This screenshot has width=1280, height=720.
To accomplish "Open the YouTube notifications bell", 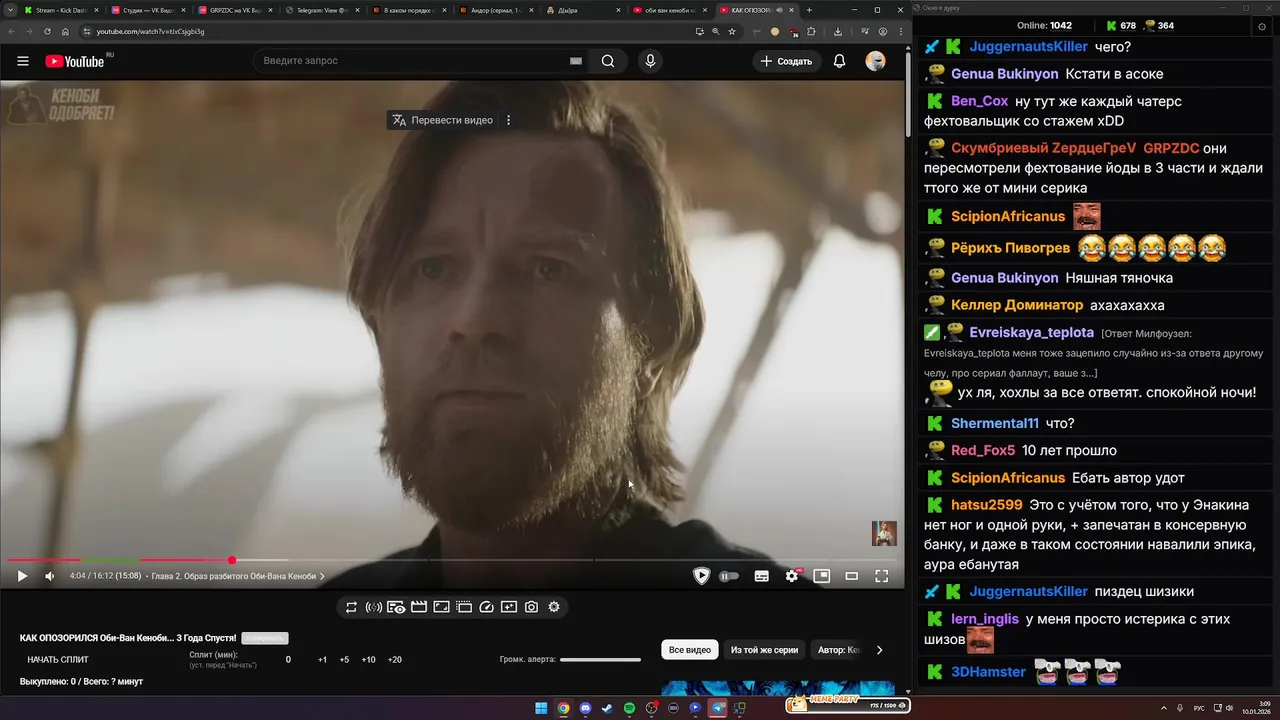I will (x=840, y=61).
